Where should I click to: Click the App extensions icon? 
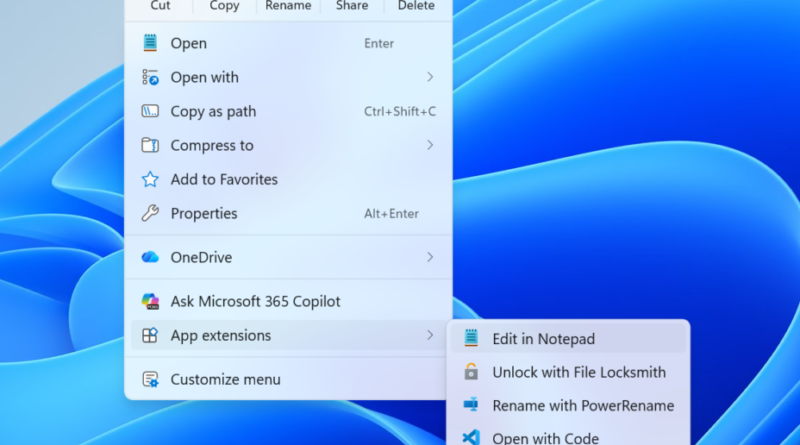(150, 335)
